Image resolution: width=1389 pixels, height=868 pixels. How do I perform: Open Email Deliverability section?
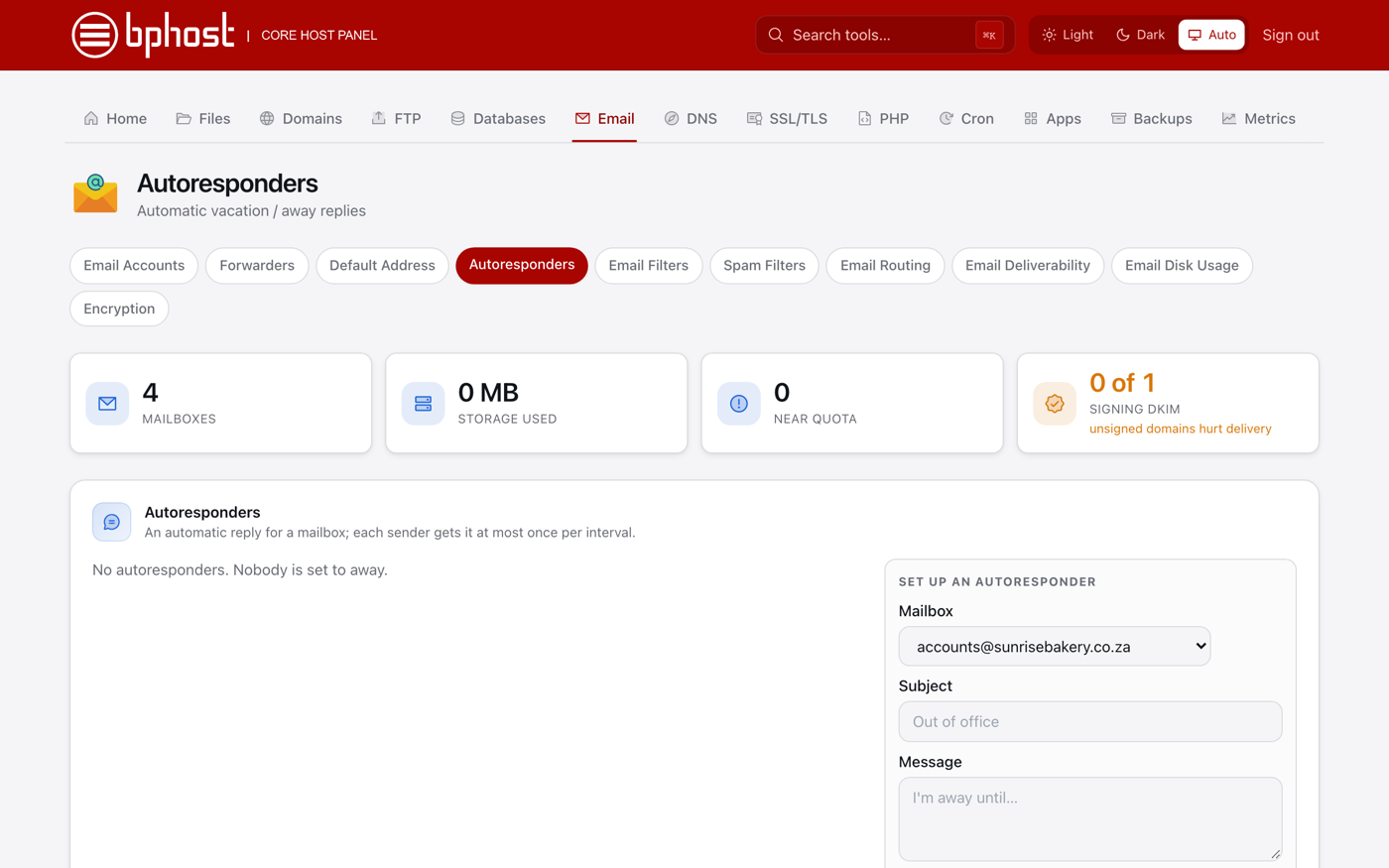click(x=1028, y=265)
